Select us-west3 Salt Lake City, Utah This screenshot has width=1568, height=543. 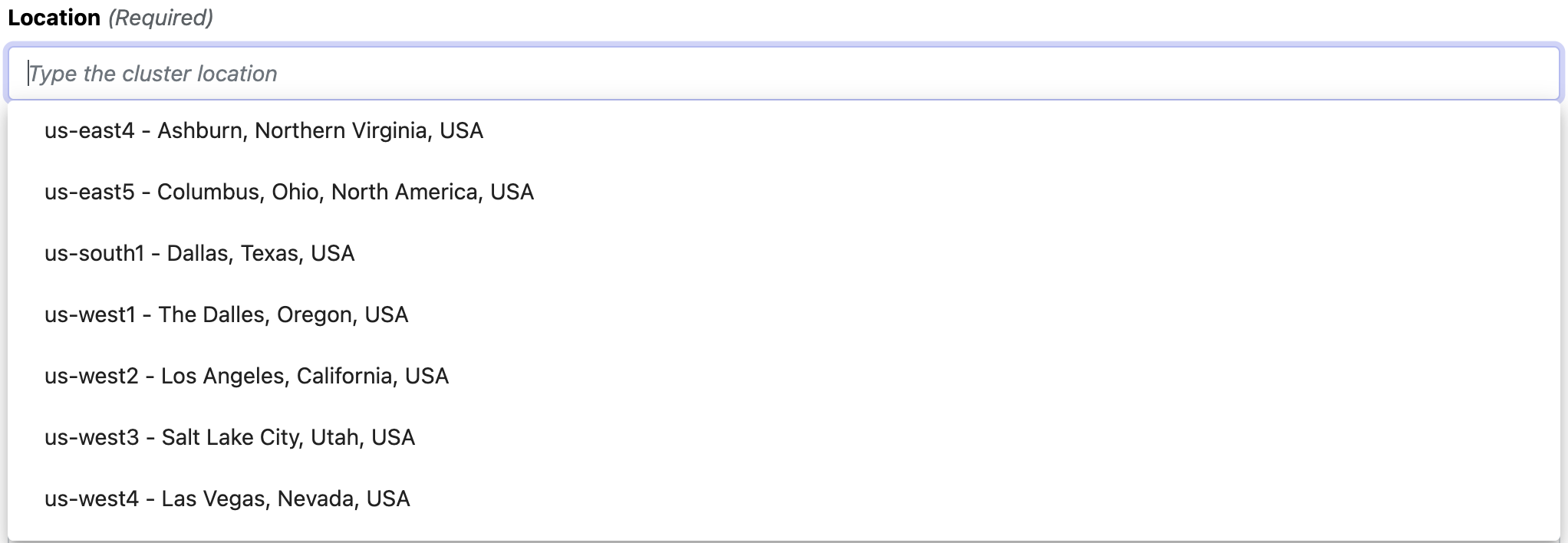point(229,437)
